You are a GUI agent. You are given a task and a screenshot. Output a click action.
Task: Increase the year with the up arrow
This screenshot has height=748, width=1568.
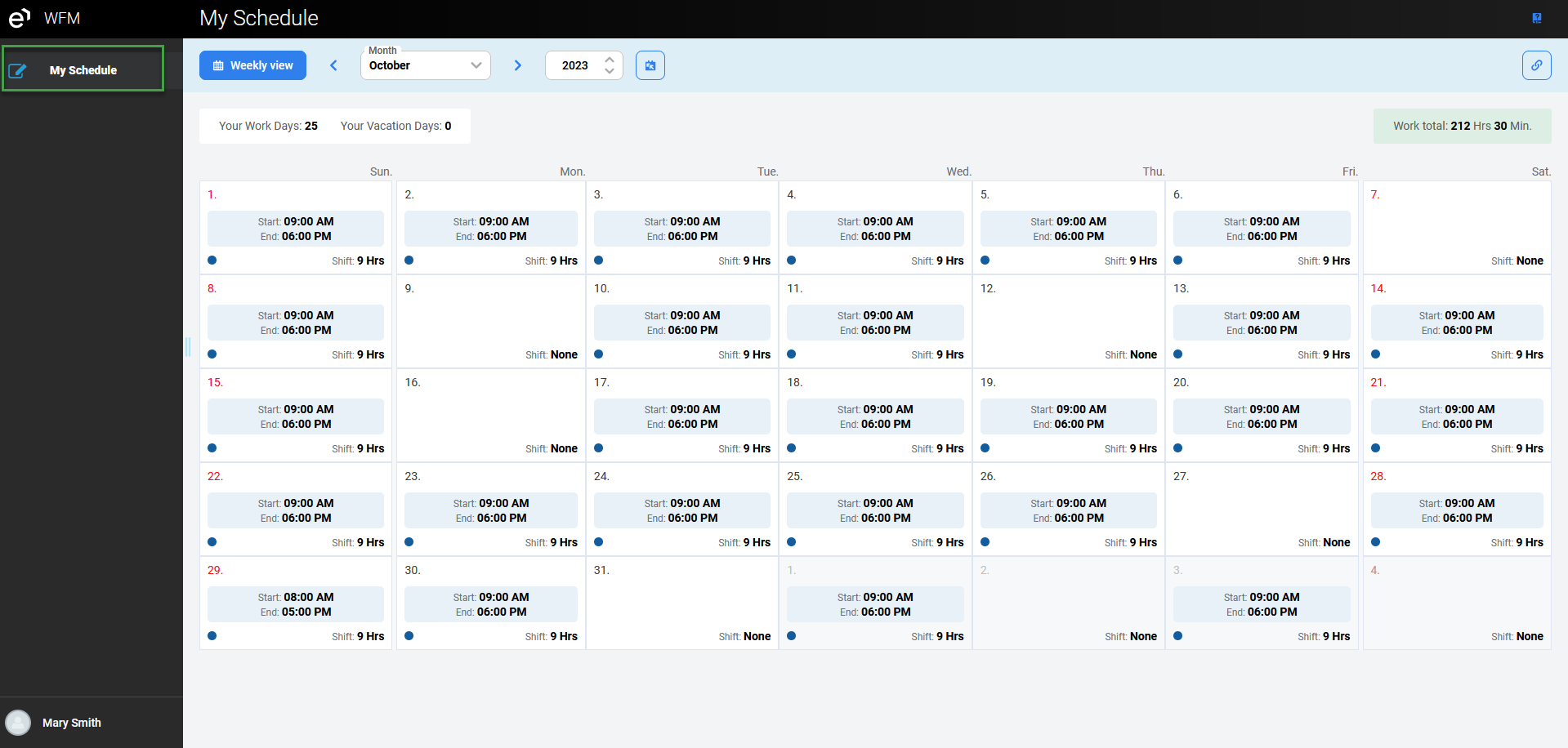[x=610, y=60]
